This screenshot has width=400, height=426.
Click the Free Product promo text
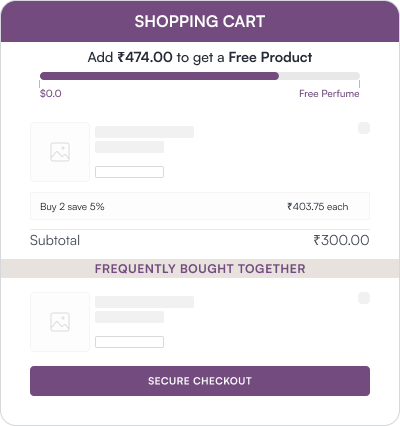pos(270,57)
